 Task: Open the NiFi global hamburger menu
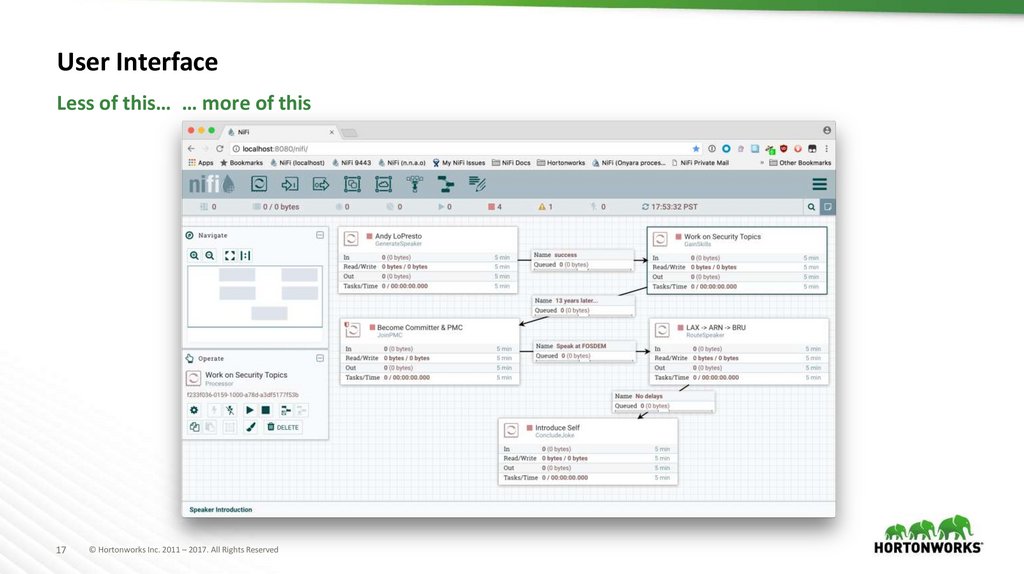tap(819, 184)
